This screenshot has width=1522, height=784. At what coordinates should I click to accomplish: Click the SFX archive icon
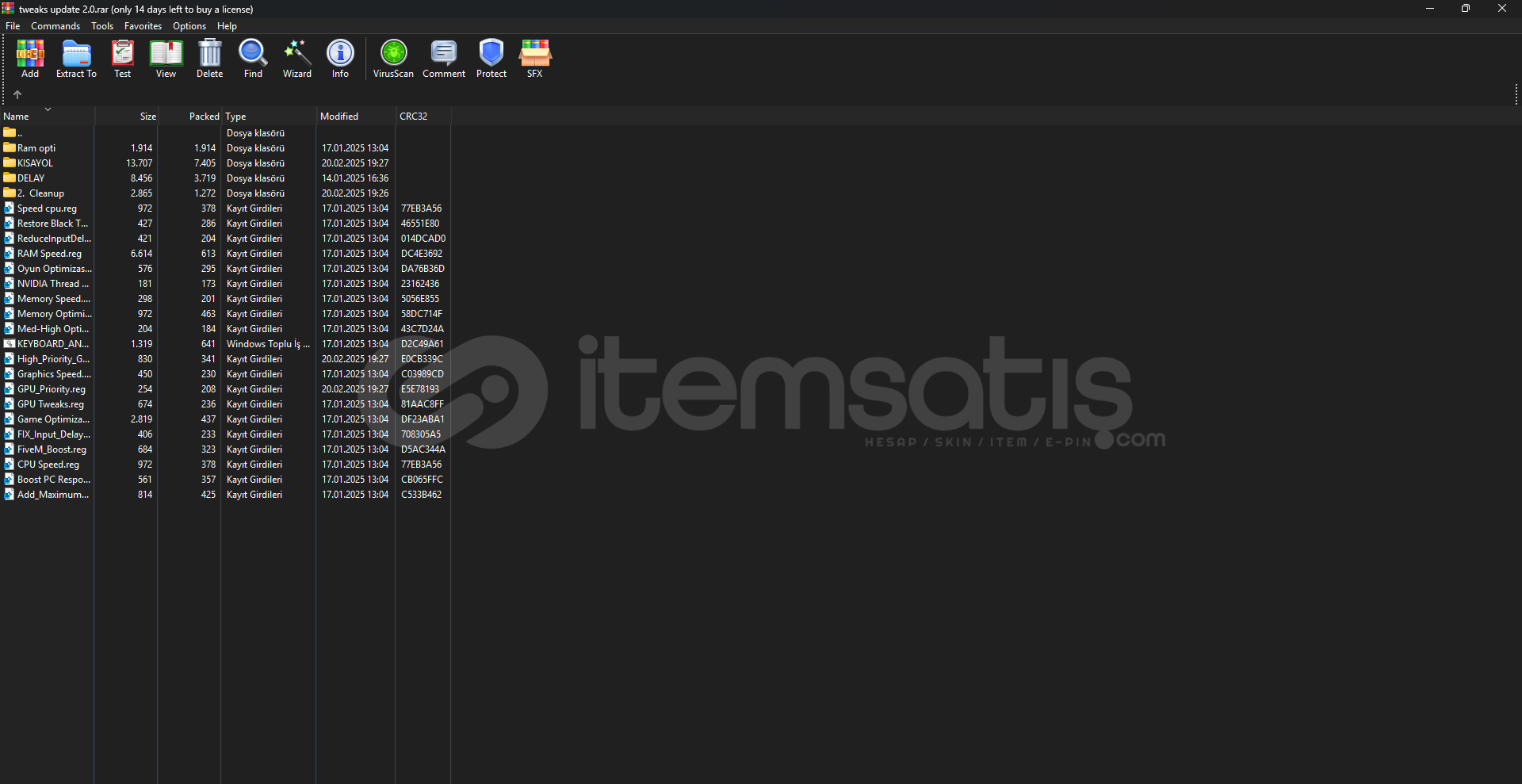[x=535, y=53]
